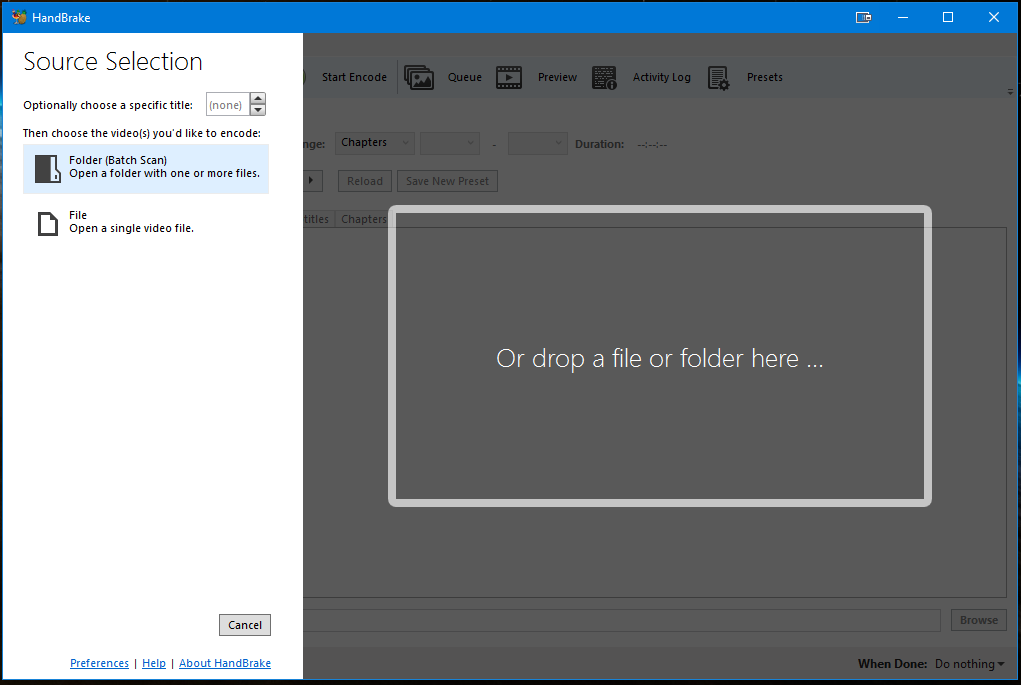Click the single File document icon

tap(48, 223)
